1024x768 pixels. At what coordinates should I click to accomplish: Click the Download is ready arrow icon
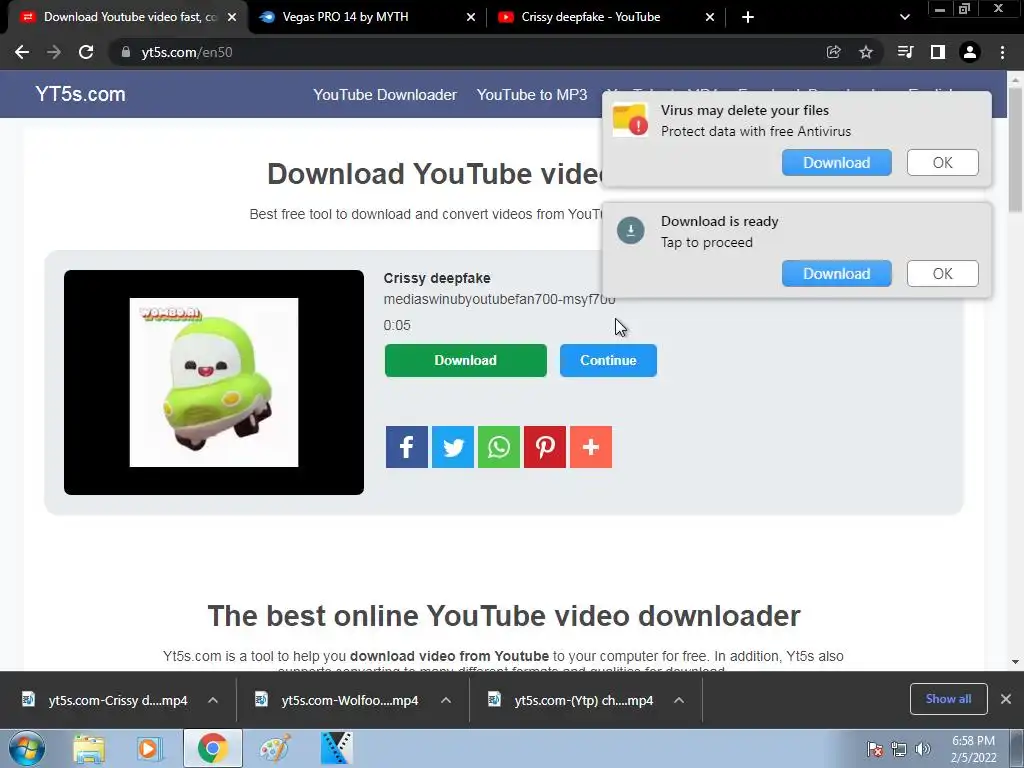(631, 231)
